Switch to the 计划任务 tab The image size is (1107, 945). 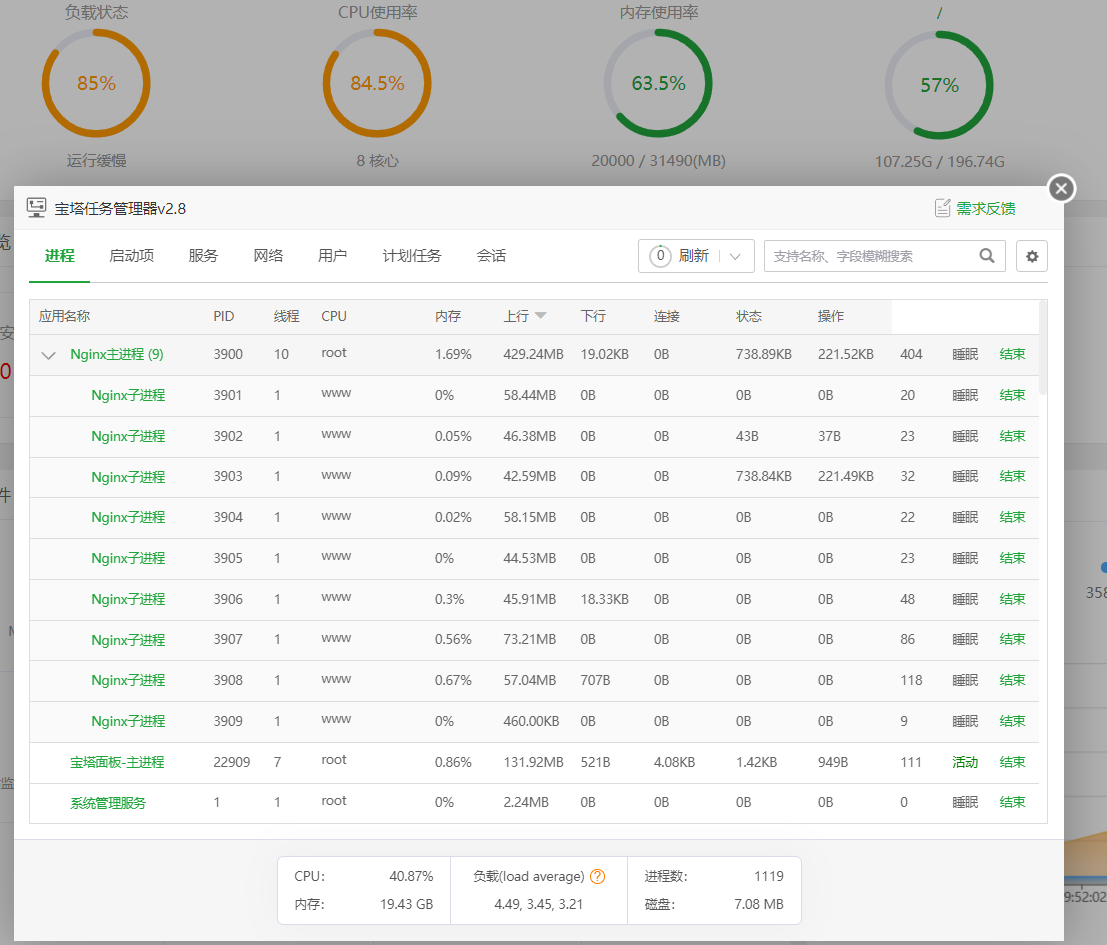point(412,255)
